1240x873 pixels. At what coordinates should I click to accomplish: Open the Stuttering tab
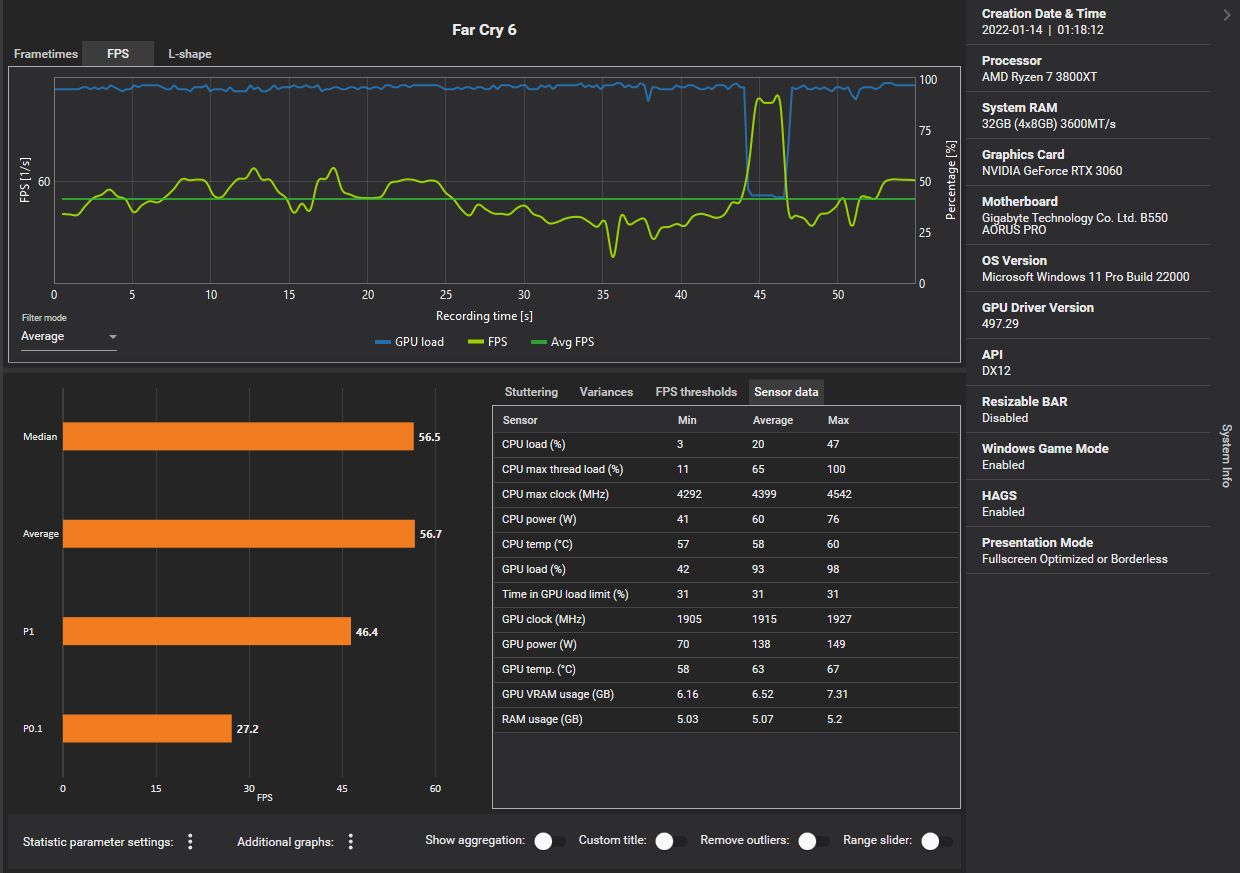(x=531, y=392)
